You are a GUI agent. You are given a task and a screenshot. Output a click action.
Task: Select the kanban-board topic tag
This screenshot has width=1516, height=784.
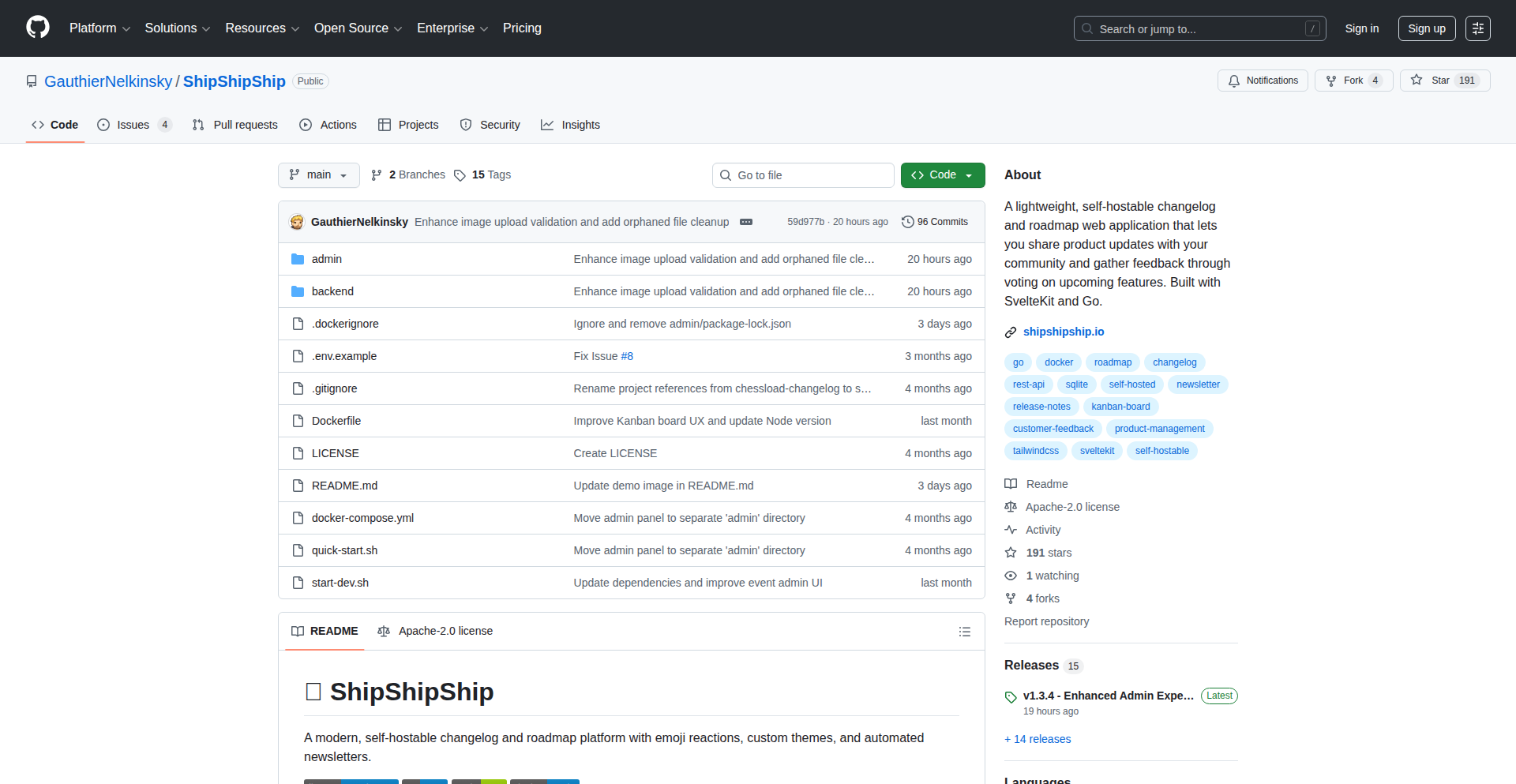tap(1120, 407)
